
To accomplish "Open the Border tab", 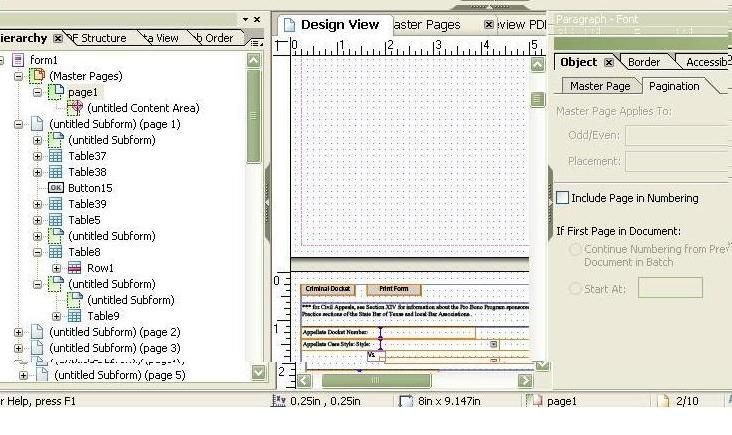I will 644,62.
